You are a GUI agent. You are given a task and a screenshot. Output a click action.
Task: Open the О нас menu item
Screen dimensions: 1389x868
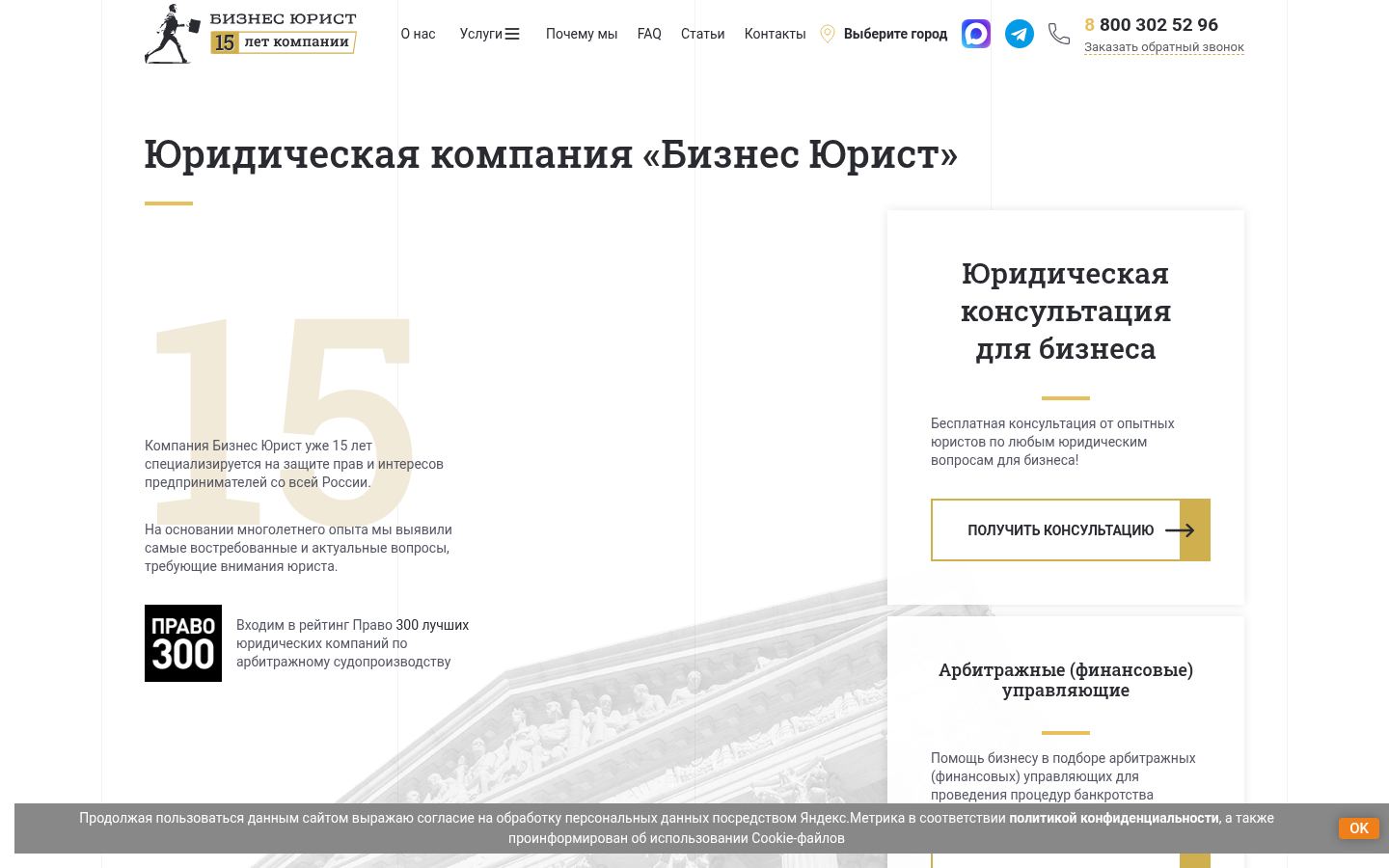[418, 34]
